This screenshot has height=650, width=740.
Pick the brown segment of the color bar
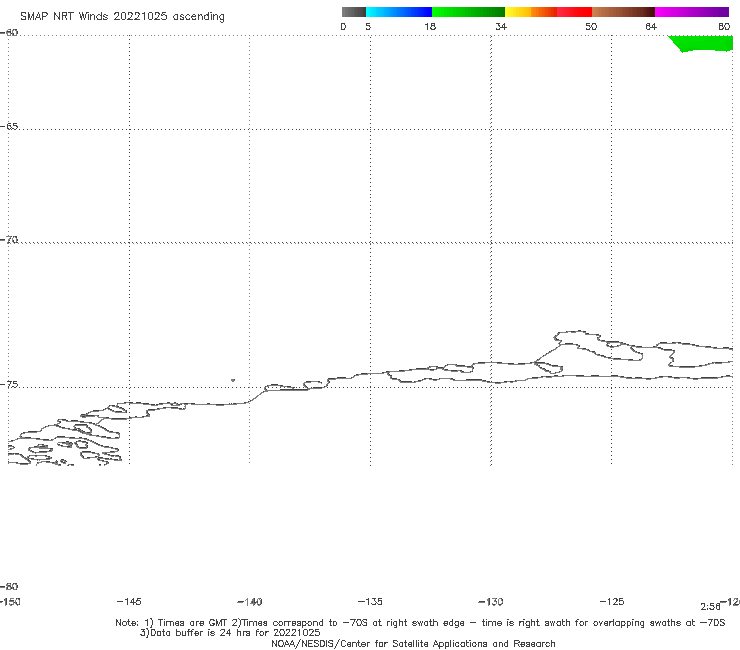click(x=623, y=12)
